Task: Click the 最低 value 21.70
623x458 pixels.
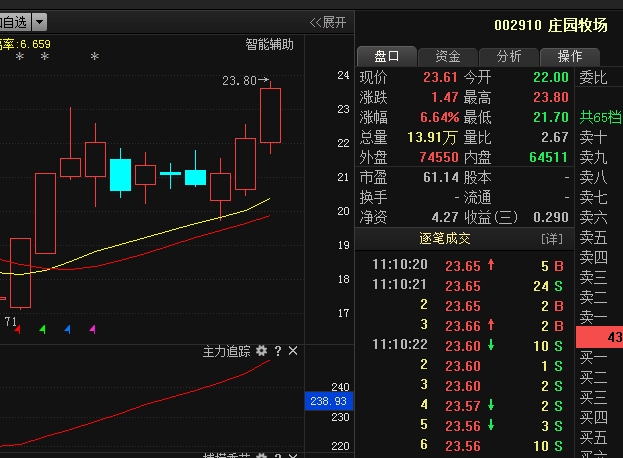Action: [551, 117]
